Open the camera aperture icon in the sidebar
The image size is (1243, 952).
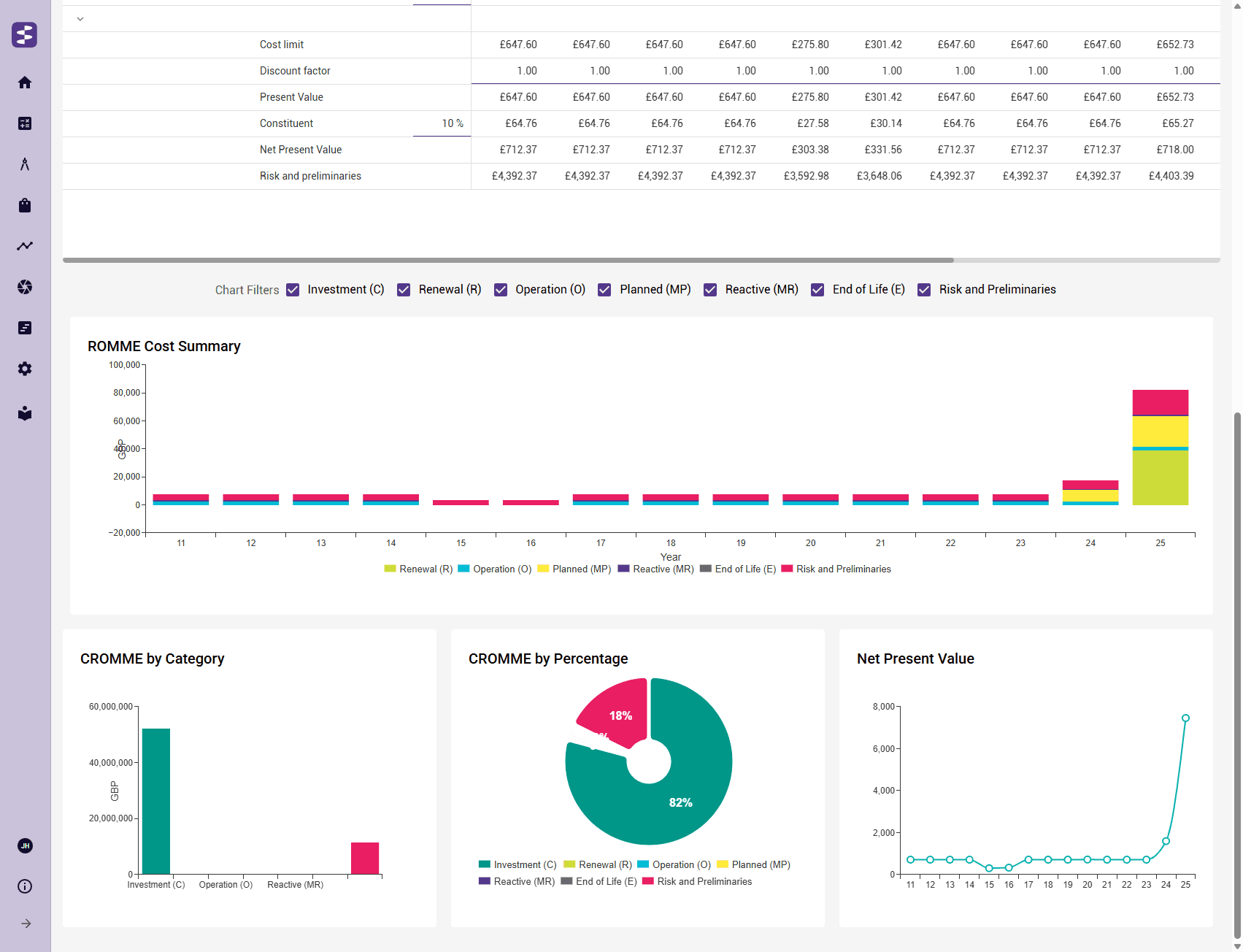click(x=25, y=287)
